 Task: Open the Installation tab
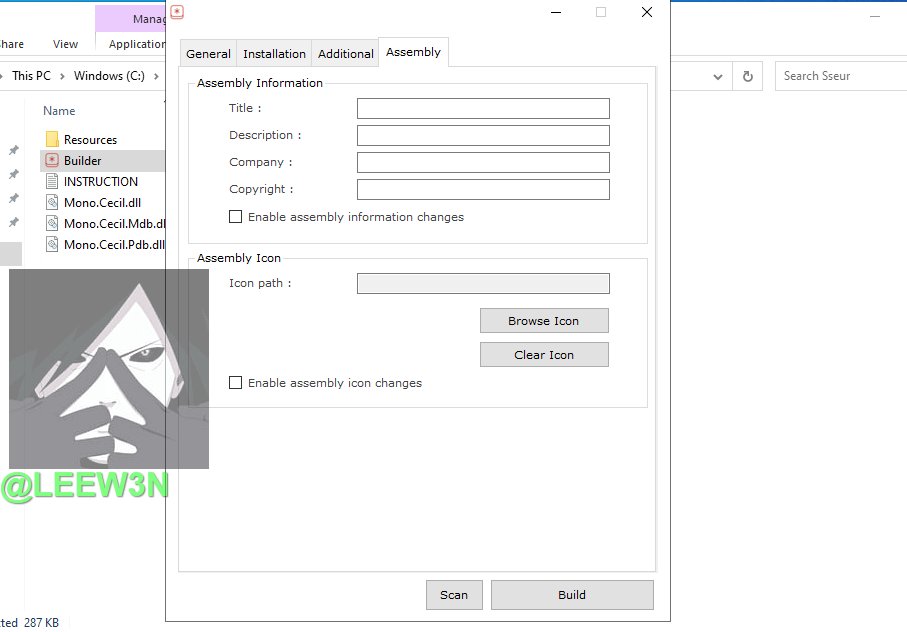(x=274, y=54)
